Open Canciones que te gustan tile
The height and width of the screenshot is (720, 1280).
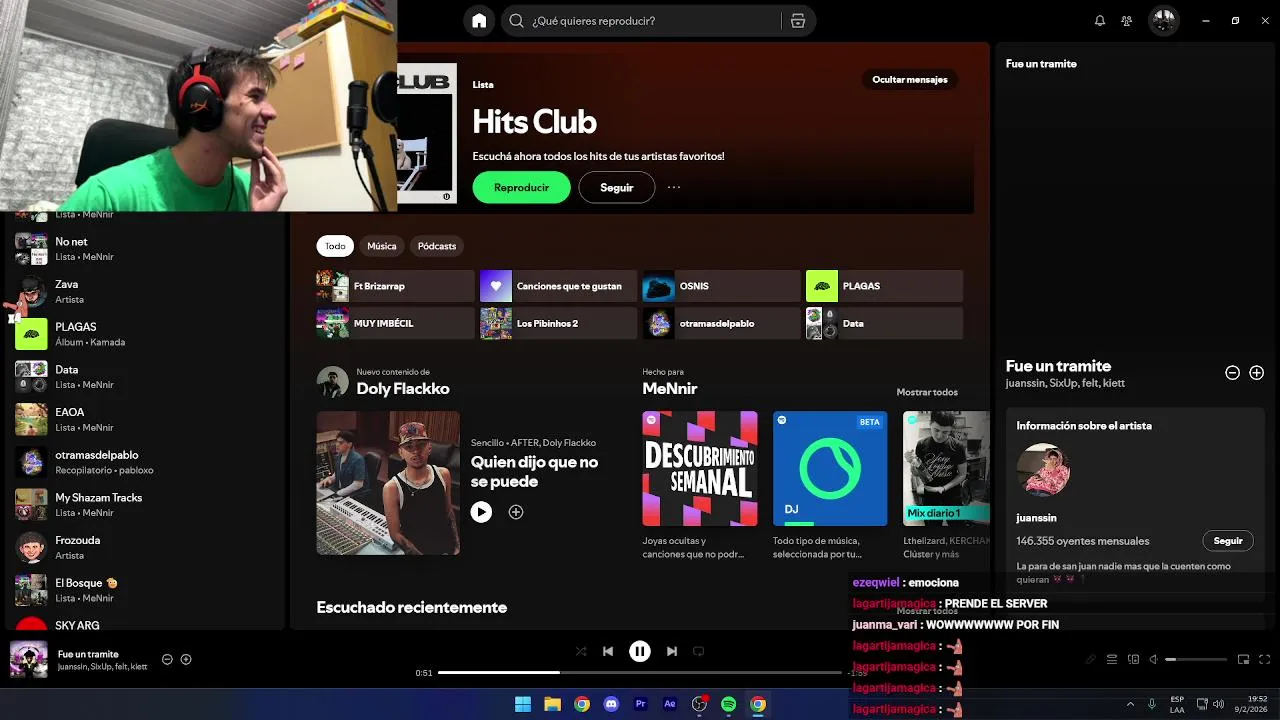[558, 286]
